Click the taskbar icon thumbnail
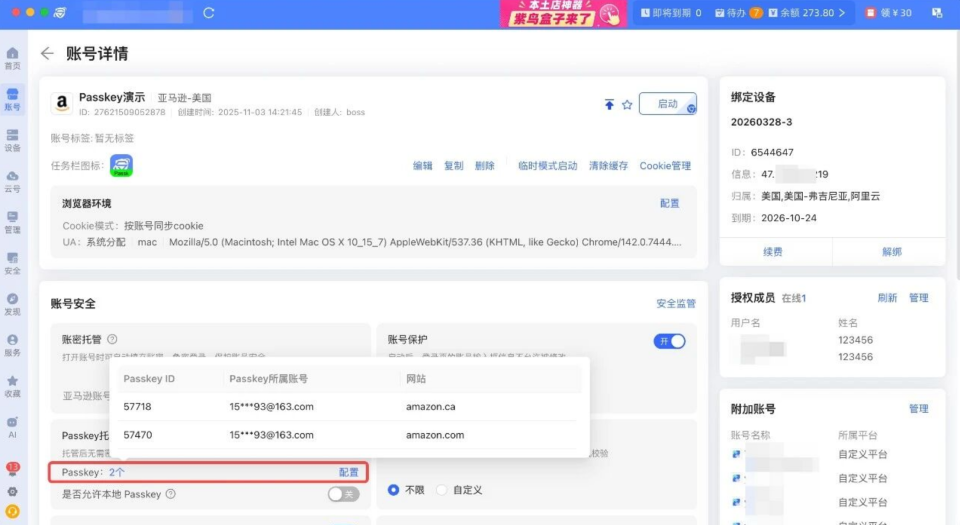Screen dimensions: 960x525 coord(121,165)
